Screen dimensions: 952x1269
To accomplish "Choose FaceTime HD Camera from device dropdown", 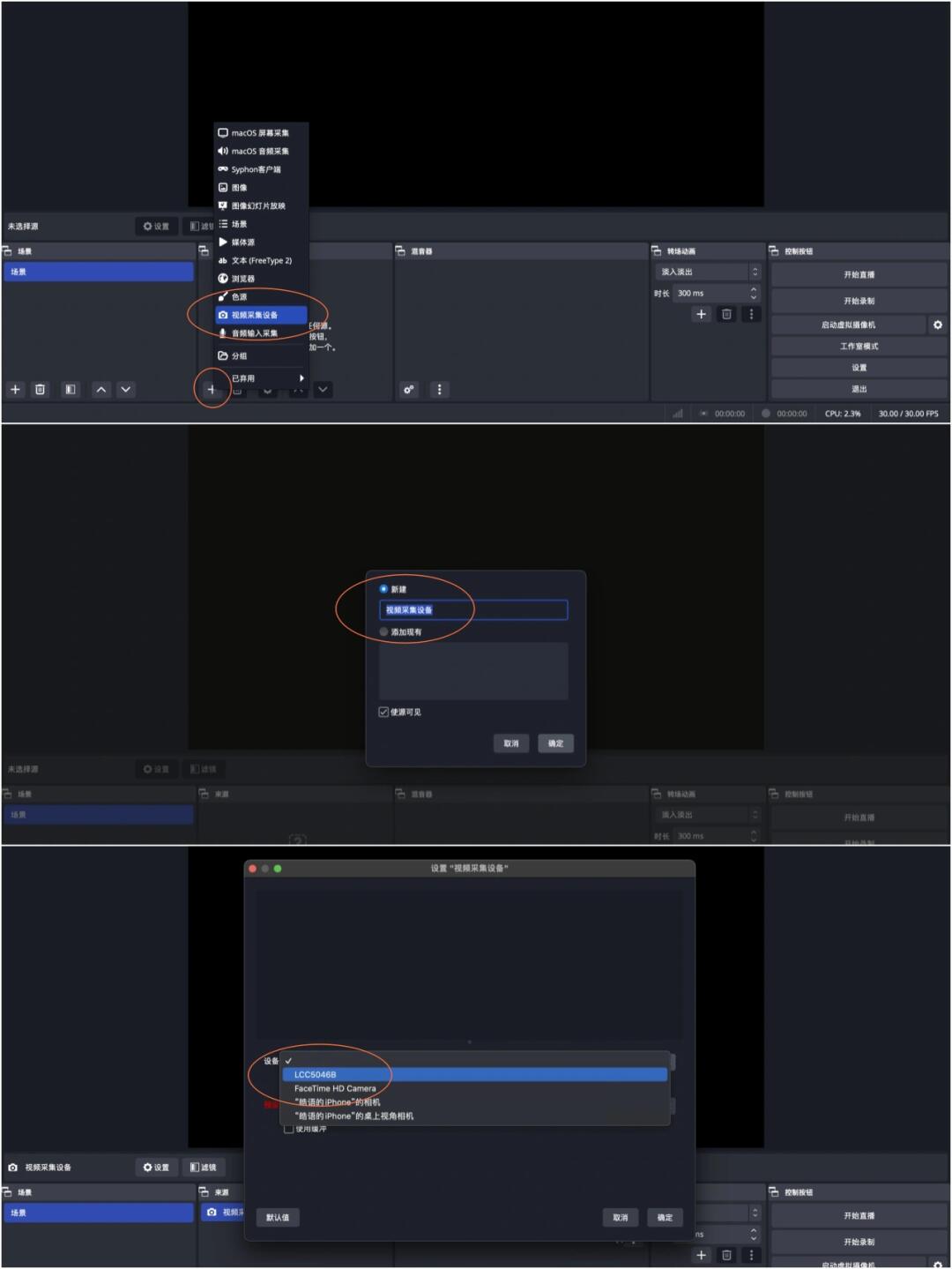I will click(x=335, y=1088).
